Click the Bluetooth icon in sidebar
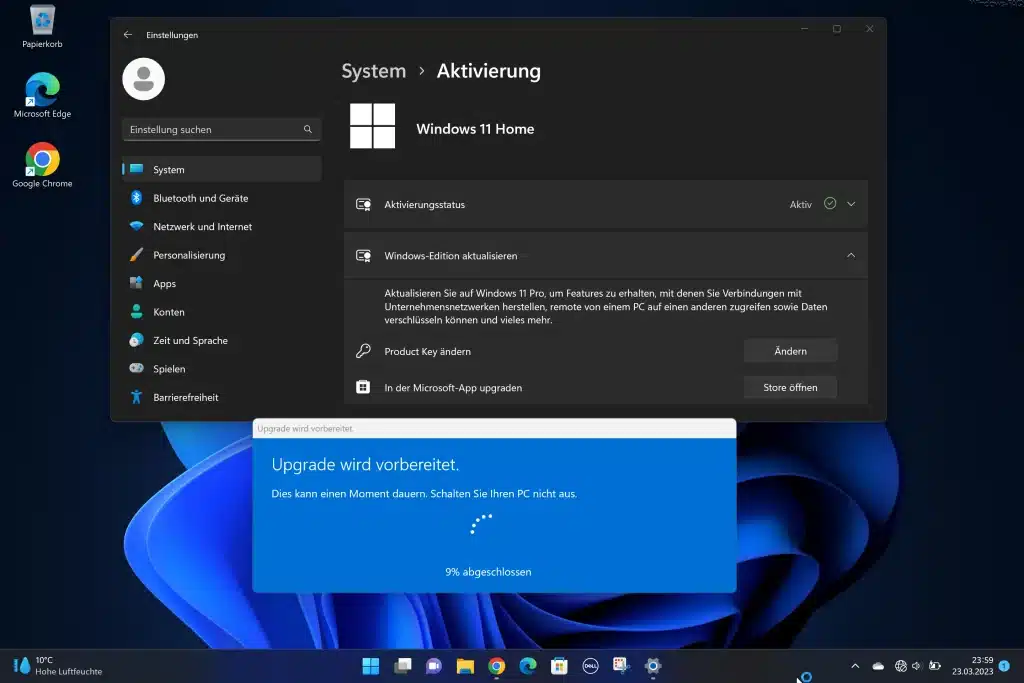Viewport: 1024px width, 683px height. tap(136, 197)
